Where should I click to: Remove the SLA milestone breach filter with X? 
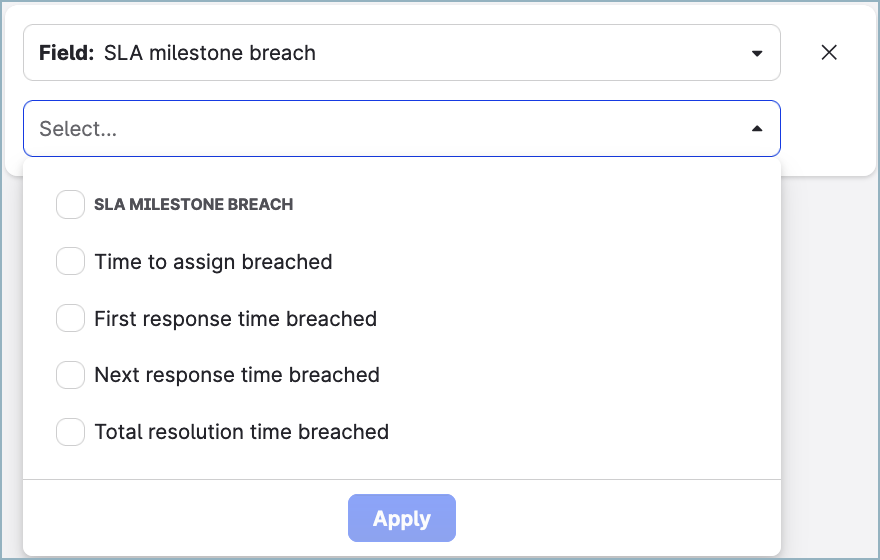point(829,53)
